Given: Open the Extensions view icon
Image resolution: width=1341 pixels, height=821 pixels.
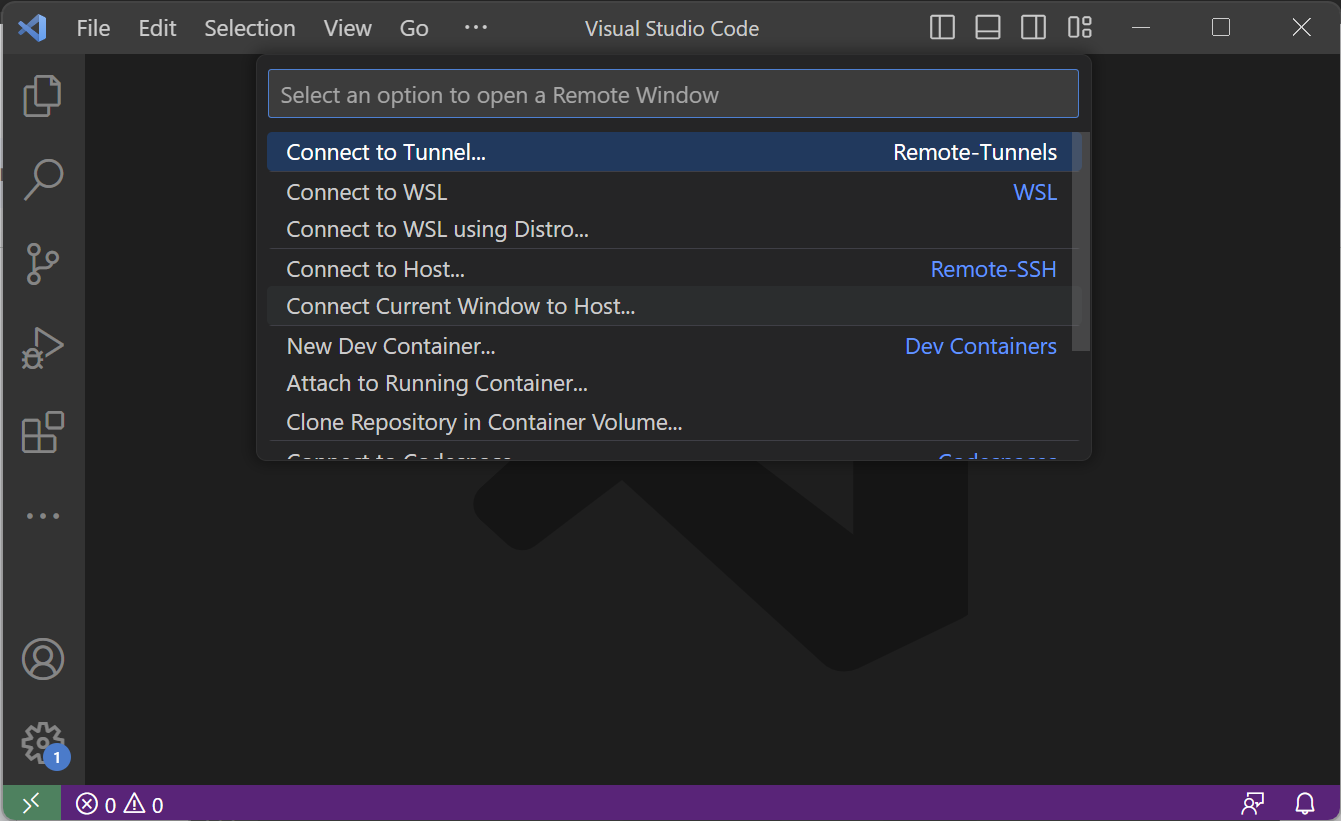Looking at the screenshot, I should [42, 432].
